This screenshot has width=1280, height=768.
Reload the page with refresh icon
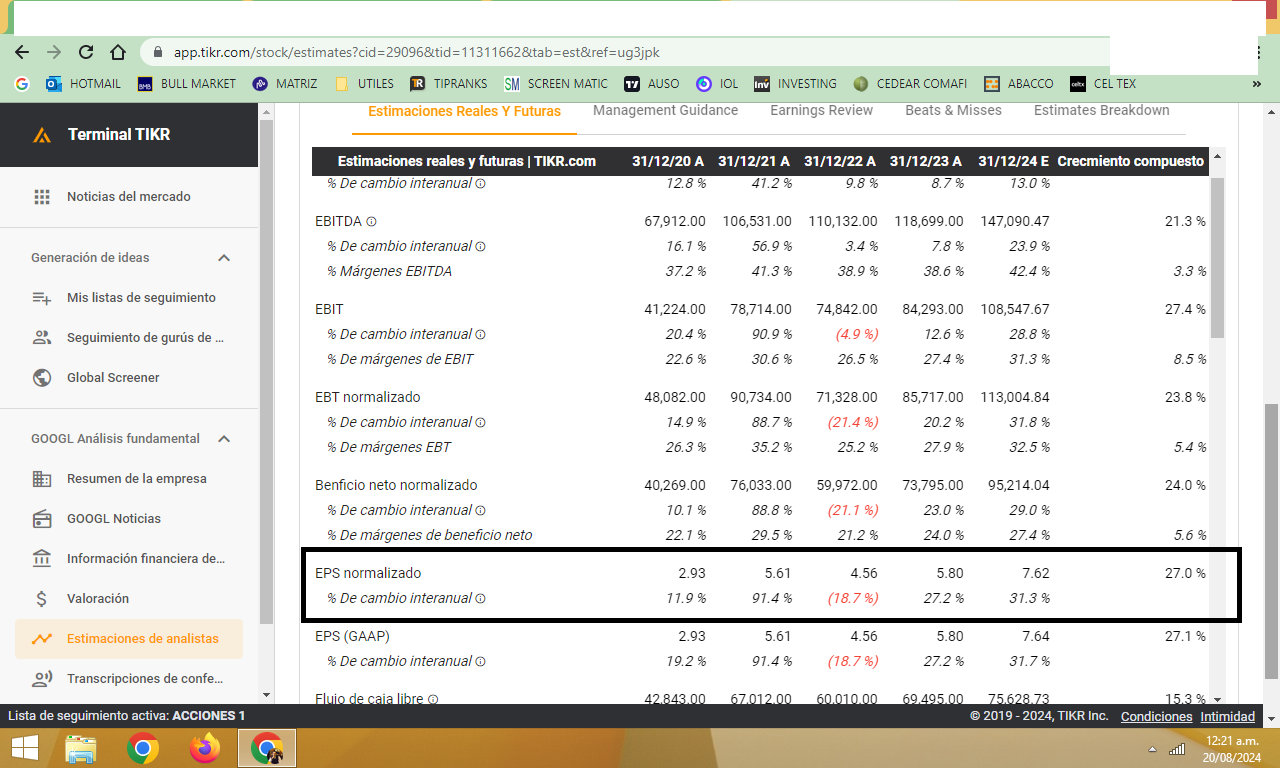(86, 52)
